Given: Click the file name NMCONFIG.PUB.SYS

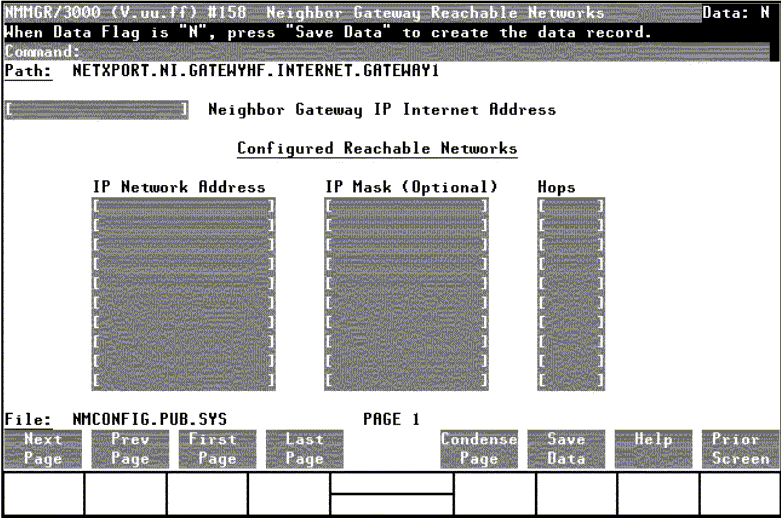Looking at the screenshot, I should point(149,419).
